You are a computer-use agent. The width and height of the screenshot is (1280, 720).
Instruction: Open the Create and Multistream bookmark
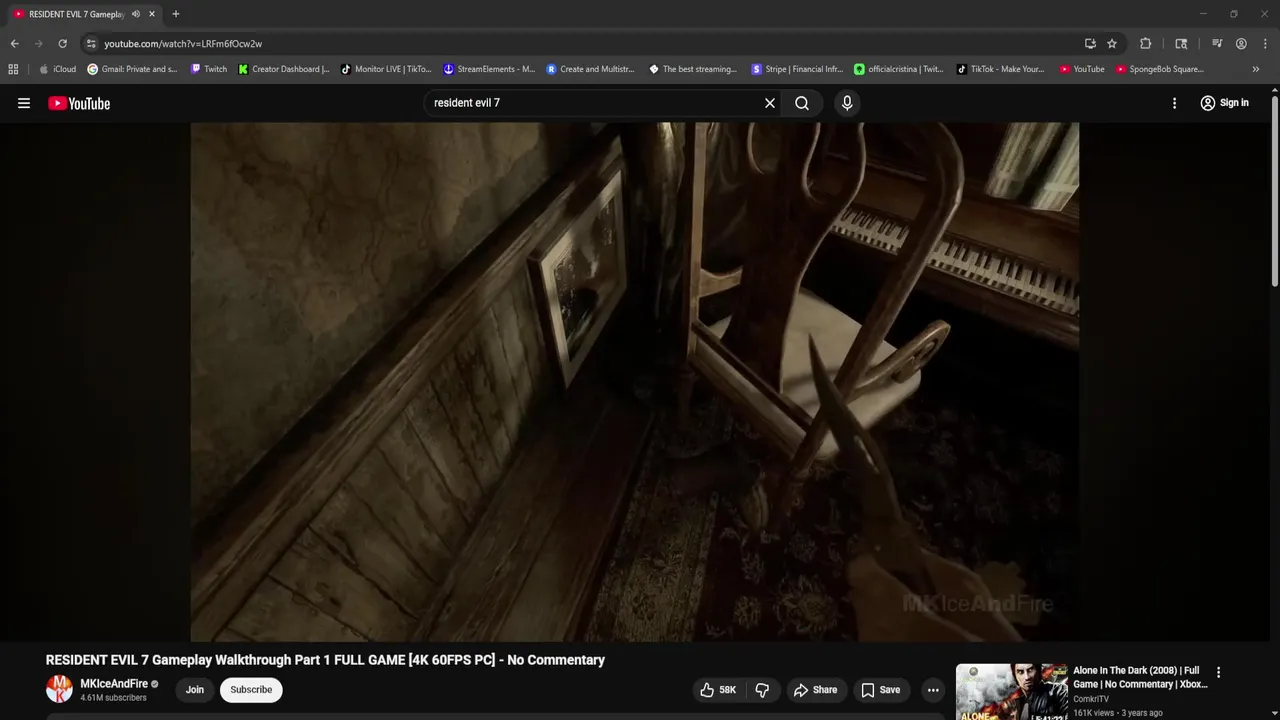[x=590, y=69]
